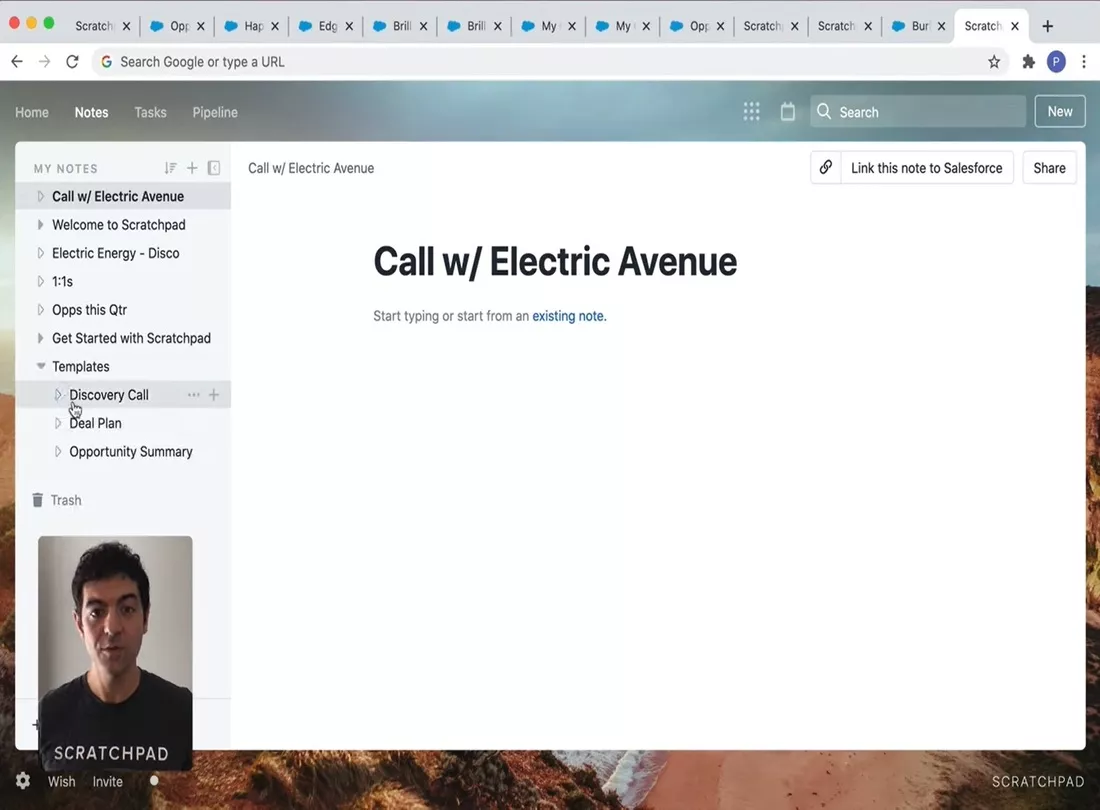Click Call w/ Electric Avenue breadcrumb
The height and width of the screenshot is (810, 1100).
[x=311, y=168]
